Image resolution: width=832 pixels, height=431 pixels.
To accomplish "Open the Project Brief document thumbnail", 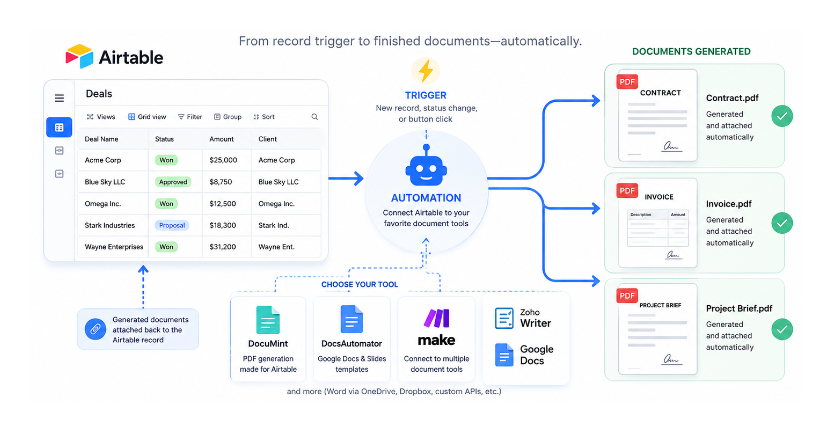I will (x=657, y=329).
